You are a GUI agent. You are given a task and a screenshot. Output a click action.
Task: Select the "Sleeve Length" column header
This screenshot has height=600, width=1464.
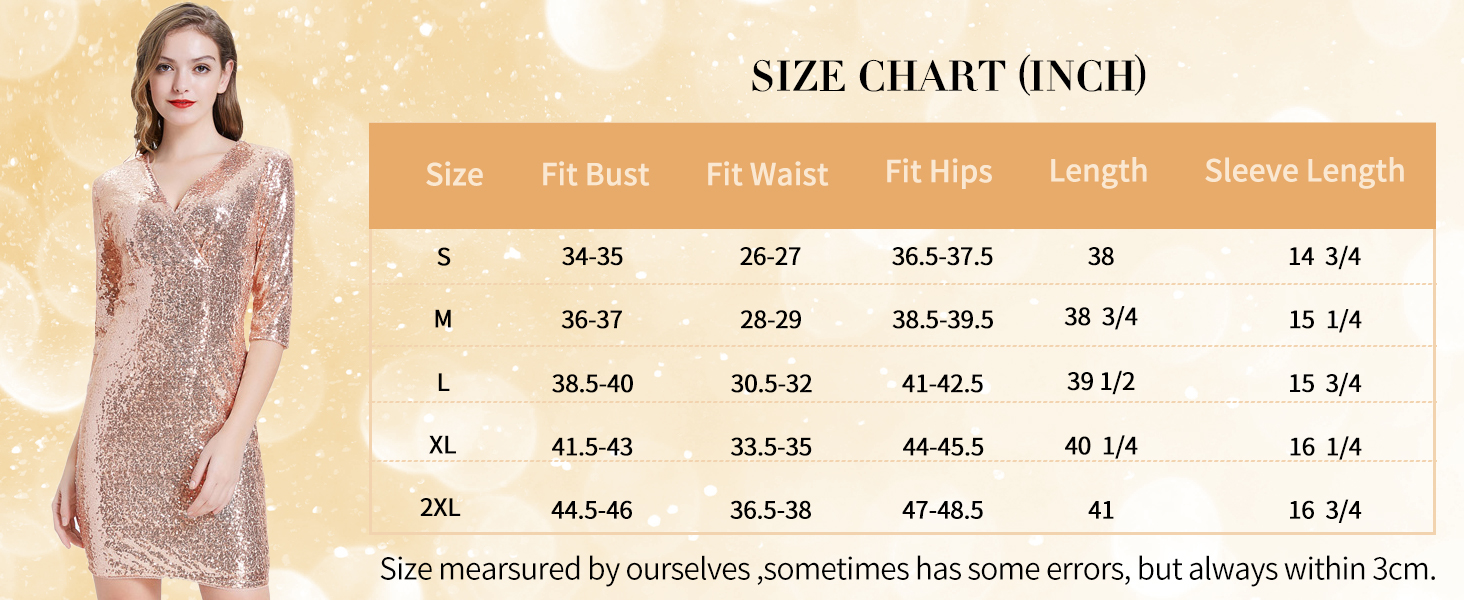pos(1304,171)
